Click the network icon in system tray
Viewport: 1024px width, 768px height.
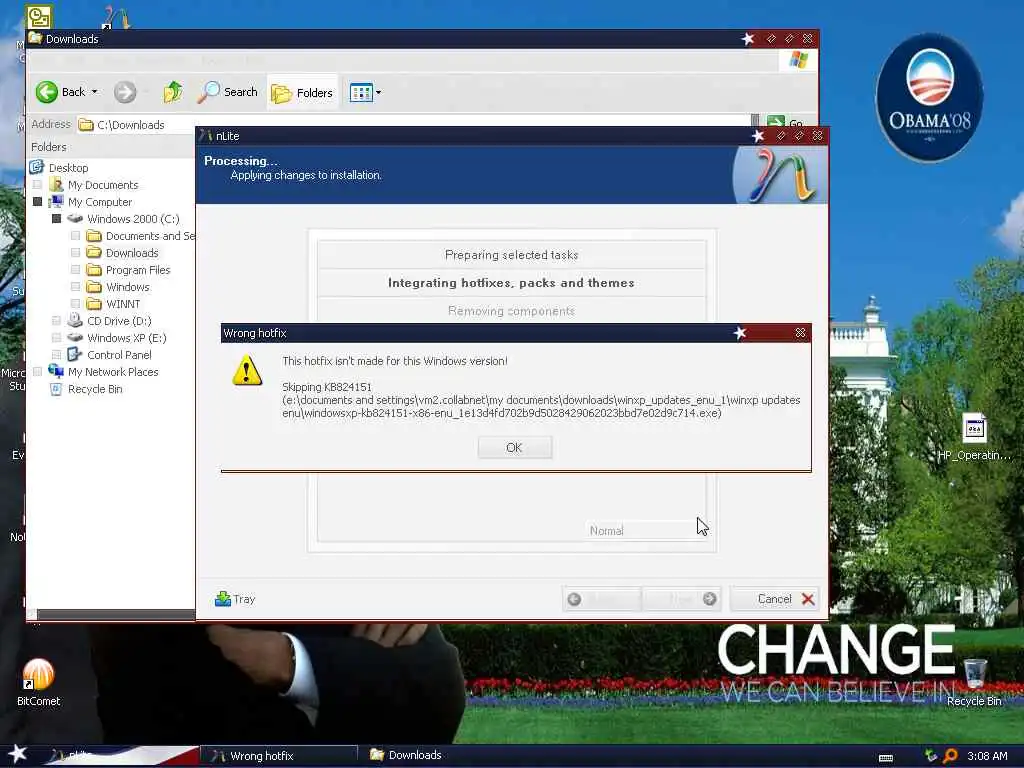[931, 756]
